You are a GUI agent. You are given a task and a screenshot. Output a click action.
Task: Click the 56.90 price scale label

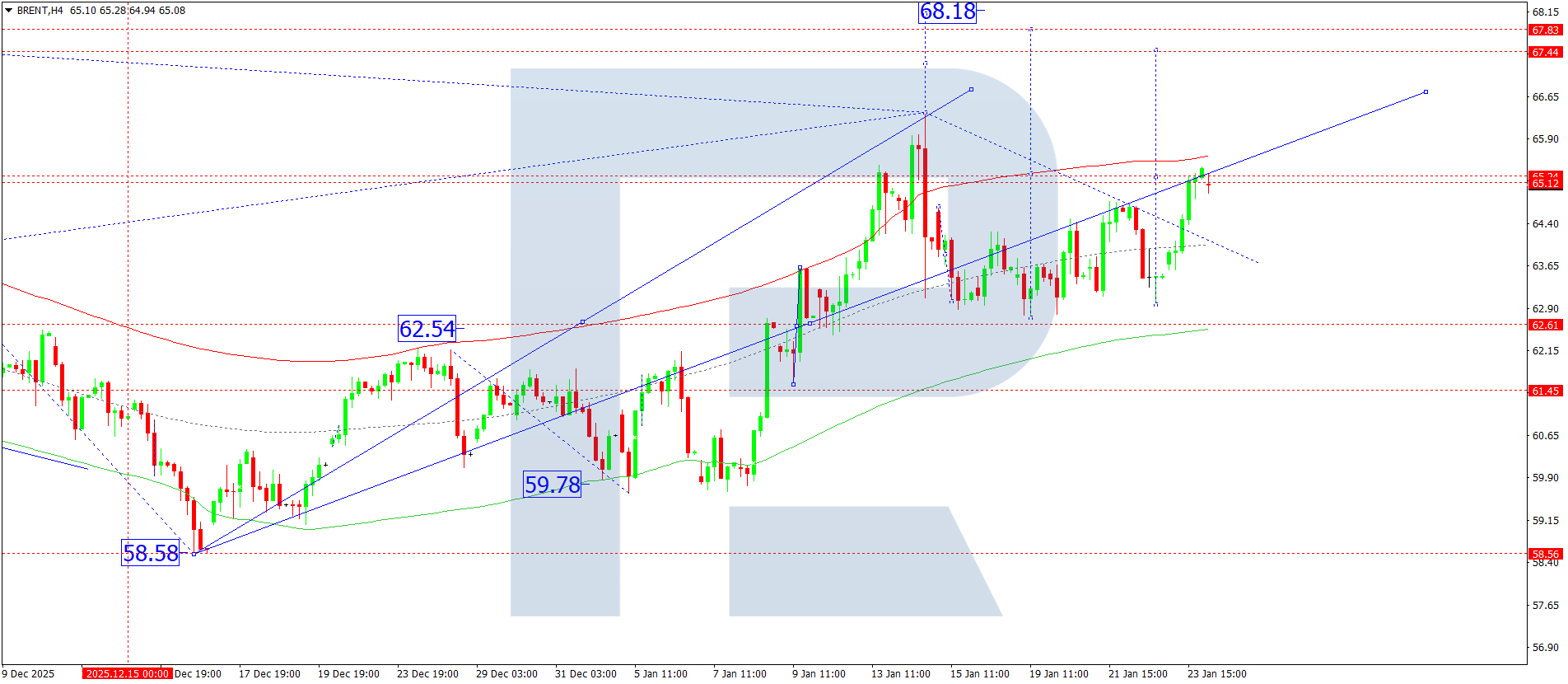pyautogui.click(x=1545, y=647)
